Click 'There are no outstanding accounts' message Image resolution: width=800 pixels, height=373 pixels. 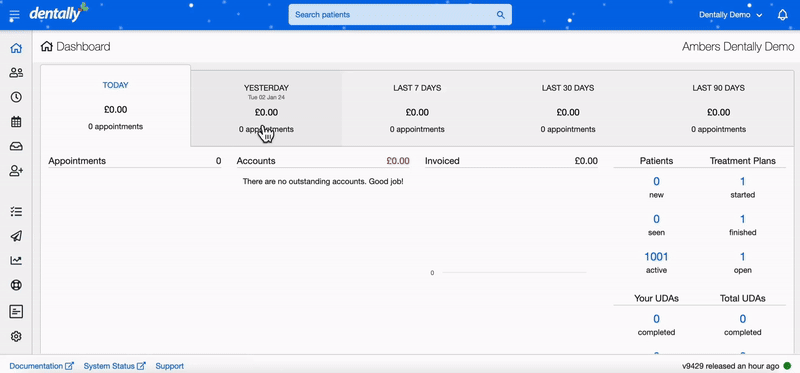click(x=323, y=181)
